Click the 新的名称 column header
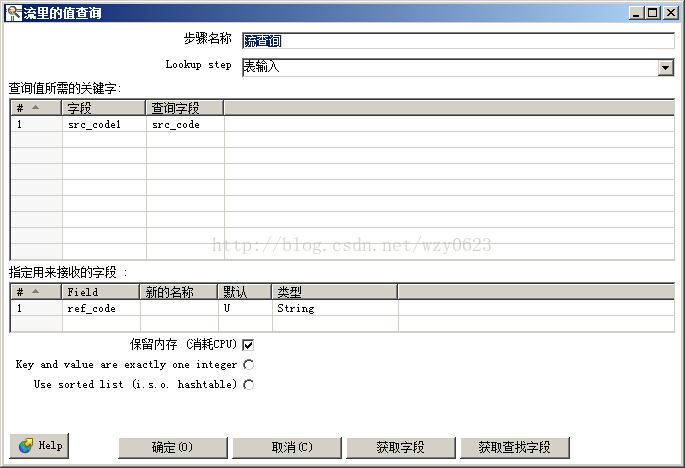 pos(179,291)
